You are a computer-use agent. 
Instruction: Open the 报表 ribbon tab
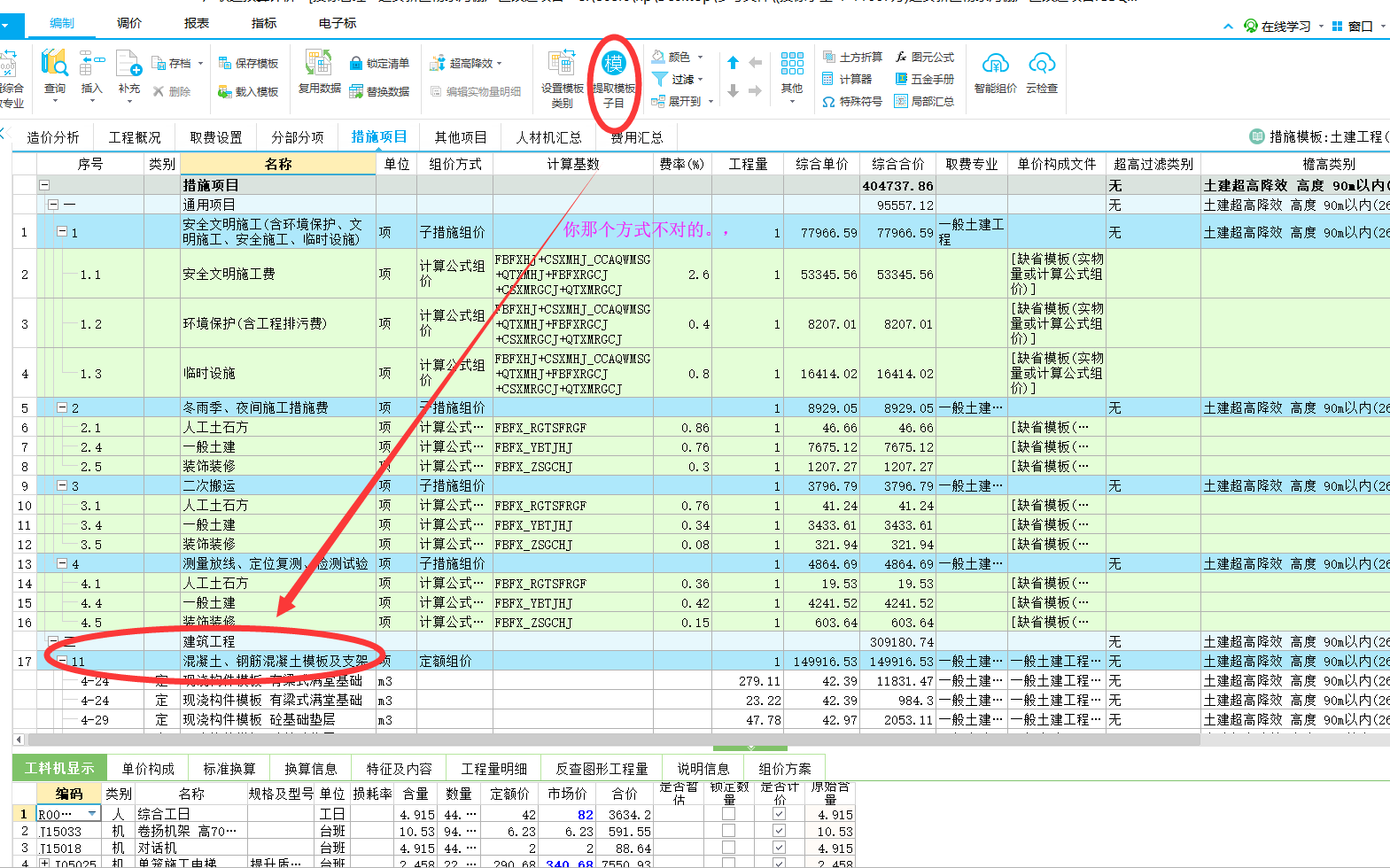click(x=197, y=23)
